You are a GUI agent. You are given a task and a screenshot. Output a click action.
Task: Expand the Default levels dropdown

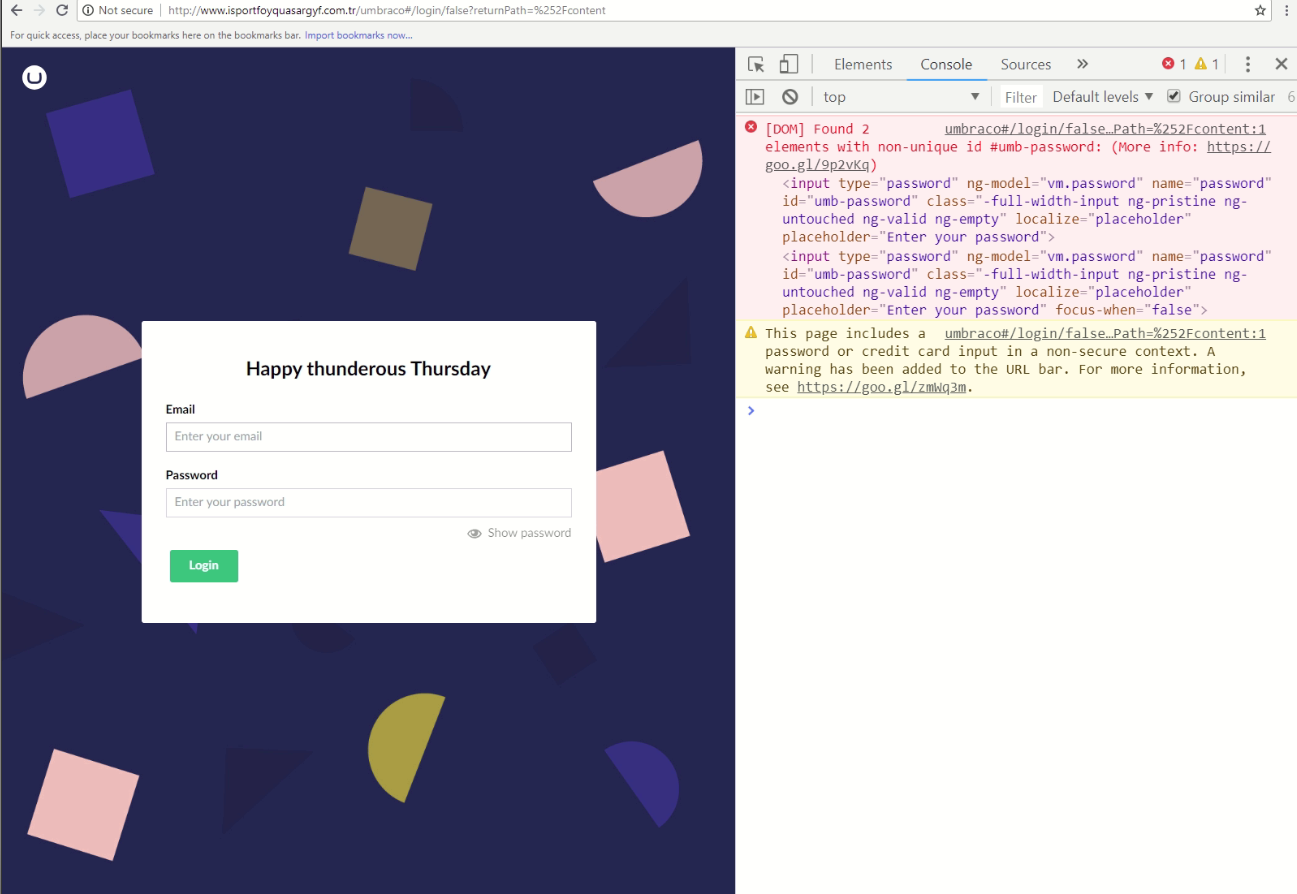[1102, 97]
